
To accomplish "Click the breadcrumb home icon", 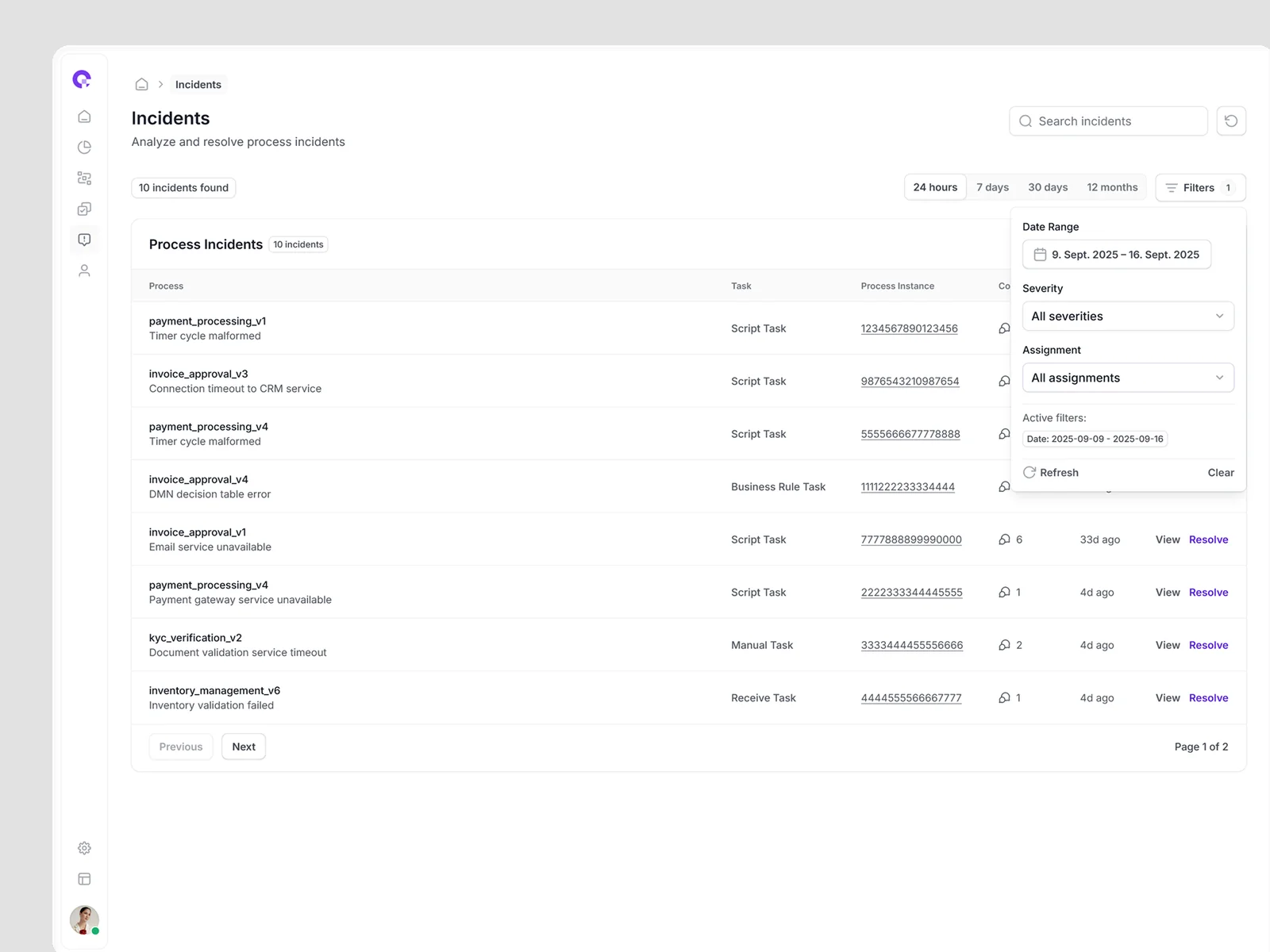I will [x=141, y=84].
